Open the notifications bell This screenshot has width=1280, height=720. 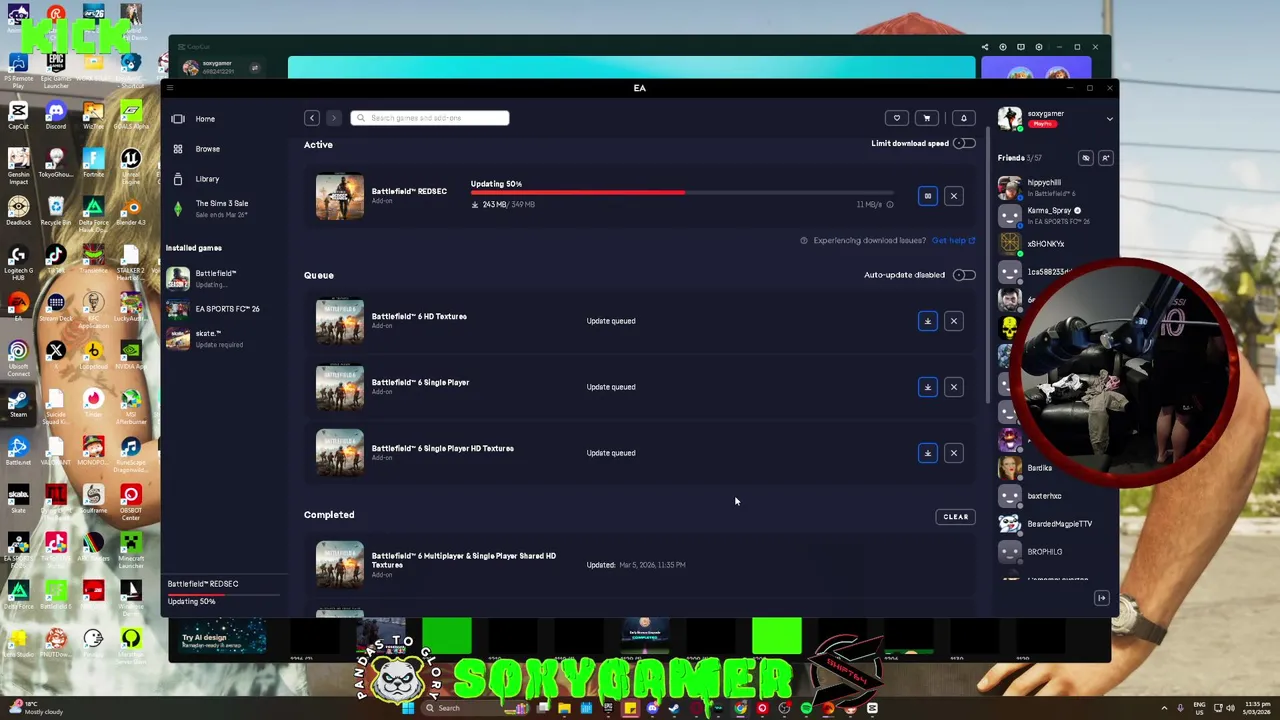[964, 118]
